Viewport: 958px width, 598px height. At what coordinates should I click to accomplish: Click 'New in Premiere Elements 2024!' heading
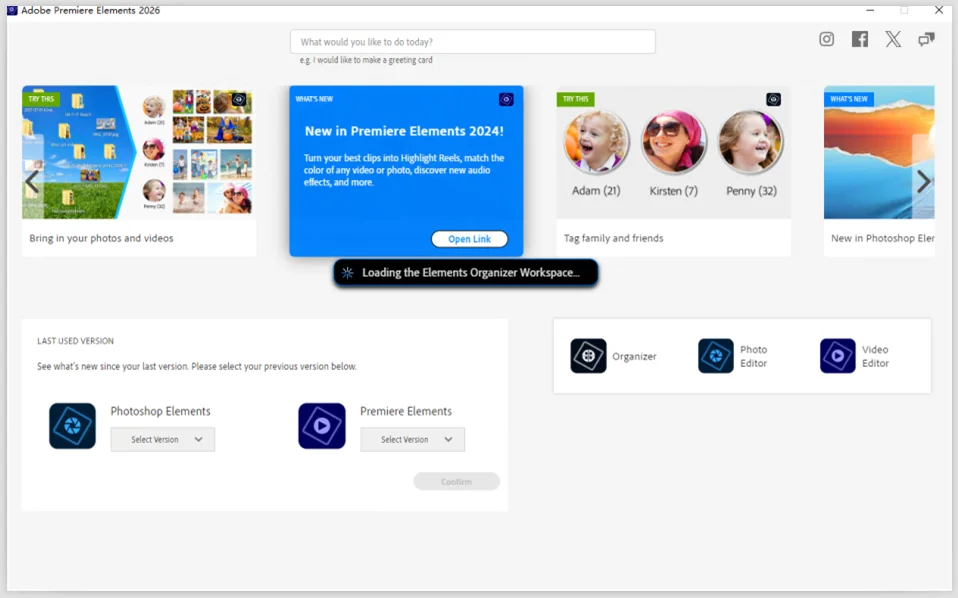coord(404,131)
